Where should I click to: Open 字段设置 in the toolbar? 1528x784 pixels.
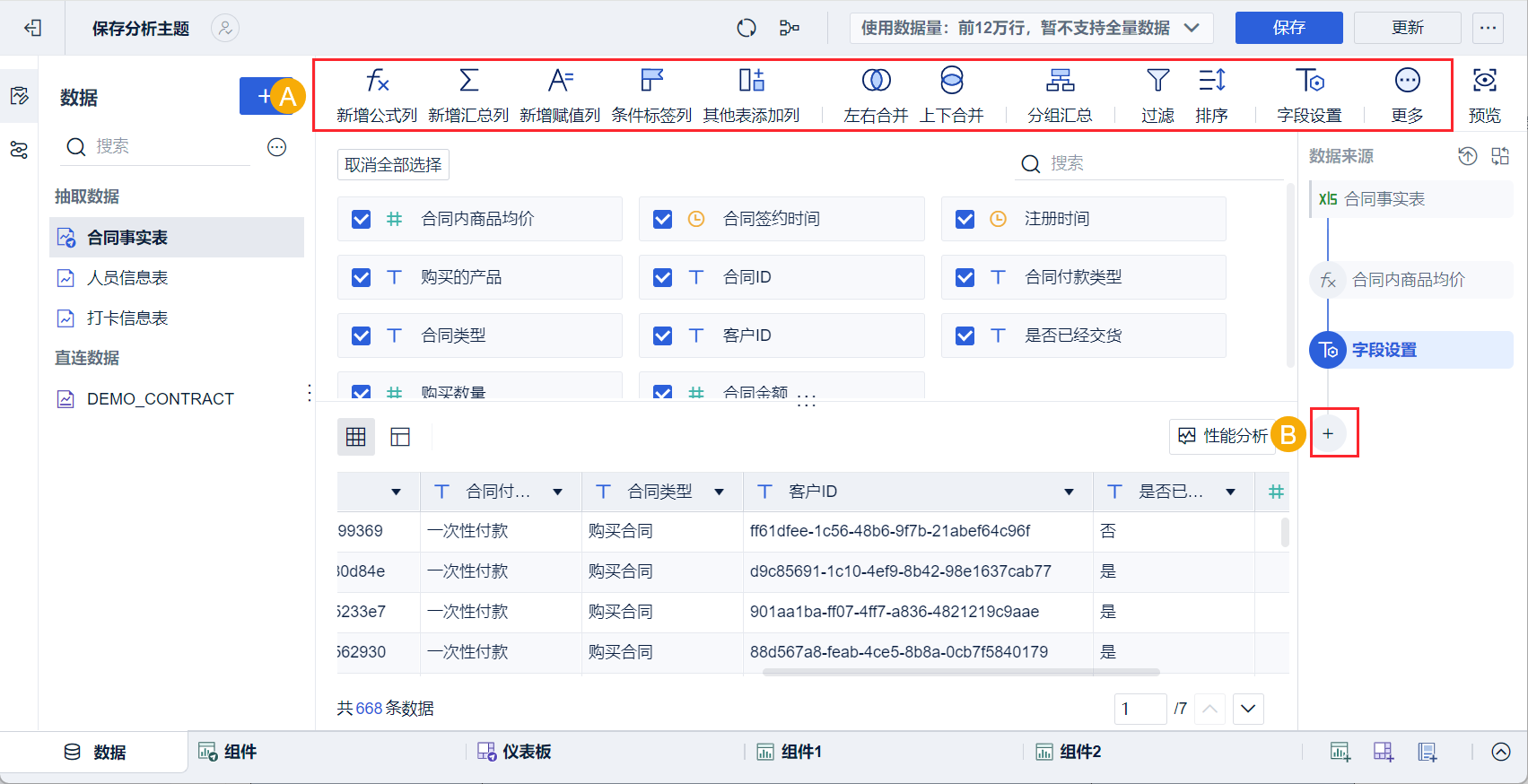click(x=1310, y=95)
